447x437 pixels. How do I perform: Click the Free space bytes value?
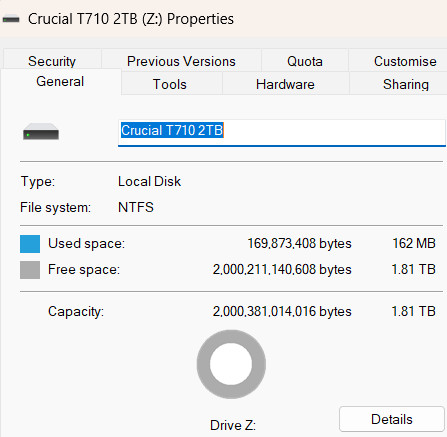(282, 269)
